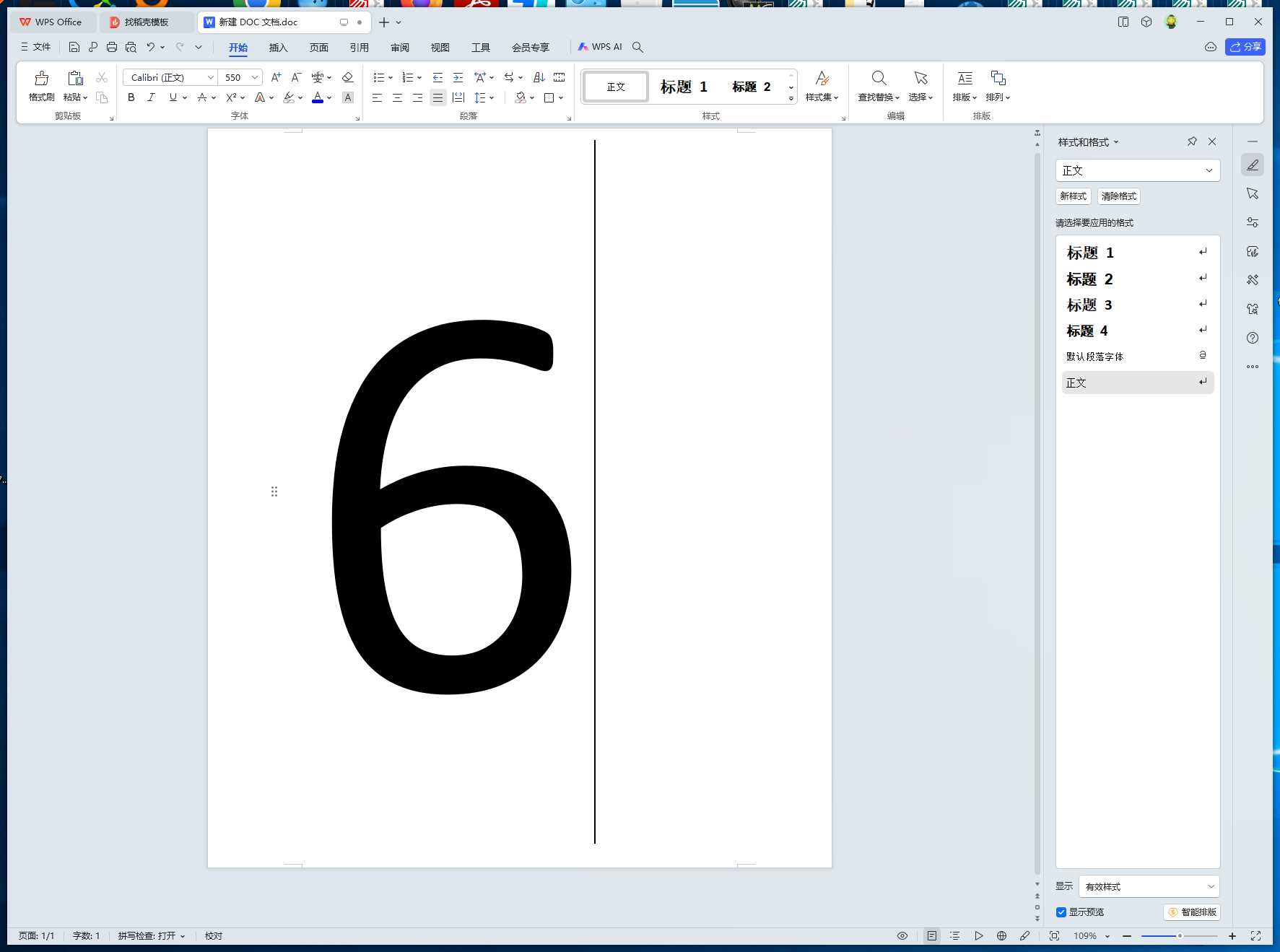Open the References ribbon tab
Image resolution: width=1280 pixels, height=952 pixels.
click(x=359, y=47)
